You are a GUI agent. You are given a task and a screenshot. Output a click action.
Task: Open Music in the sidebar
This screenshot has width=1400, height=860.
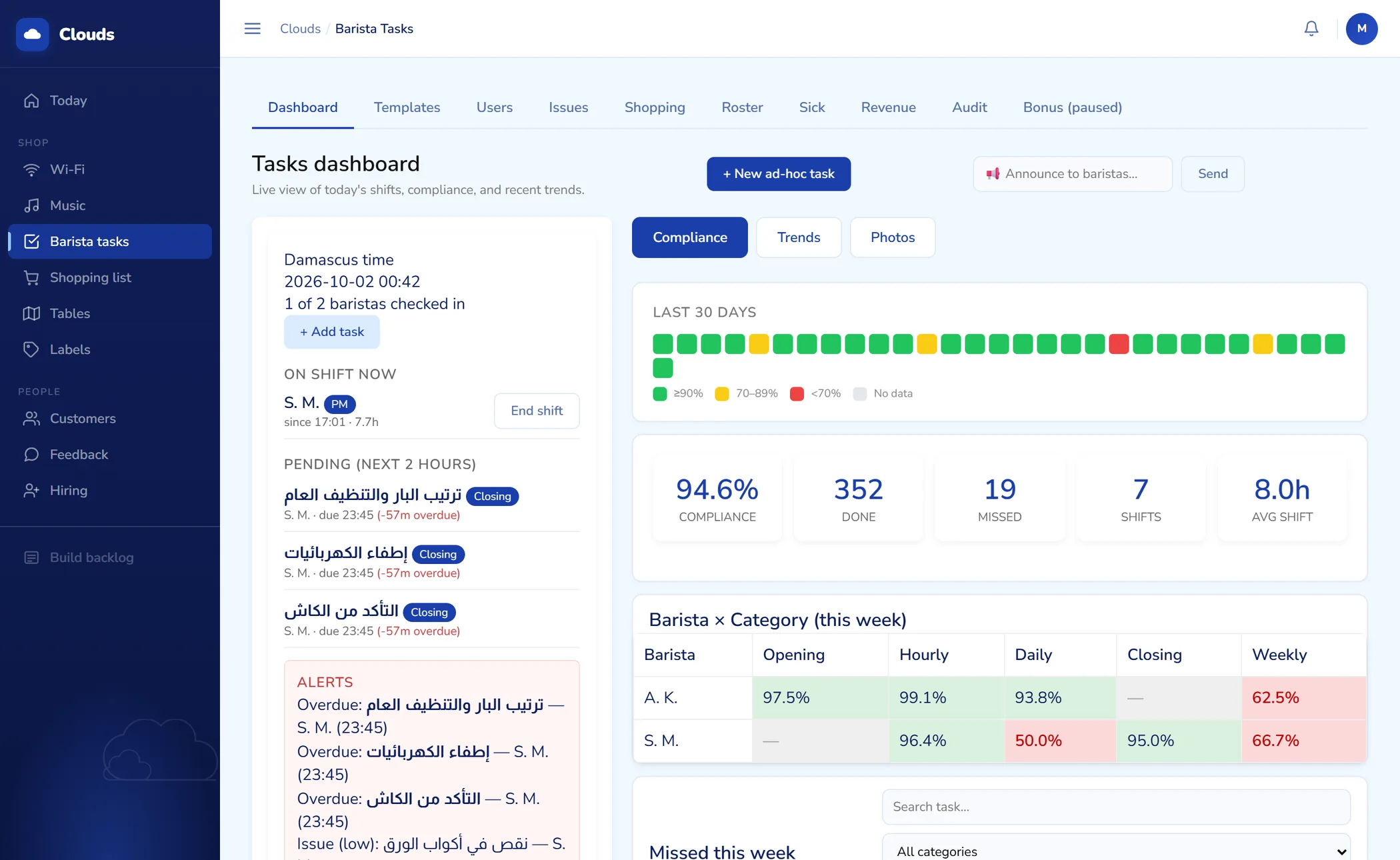click(110, 205)
